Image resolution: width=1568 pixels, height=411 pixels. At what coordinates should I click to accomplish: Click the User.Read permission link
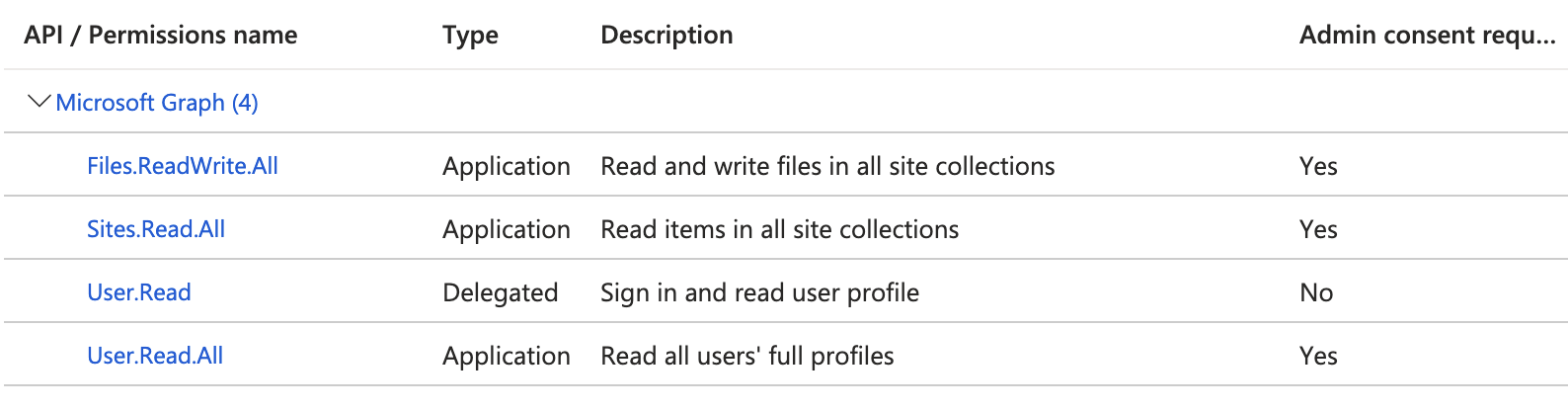[x=139, y=292]
